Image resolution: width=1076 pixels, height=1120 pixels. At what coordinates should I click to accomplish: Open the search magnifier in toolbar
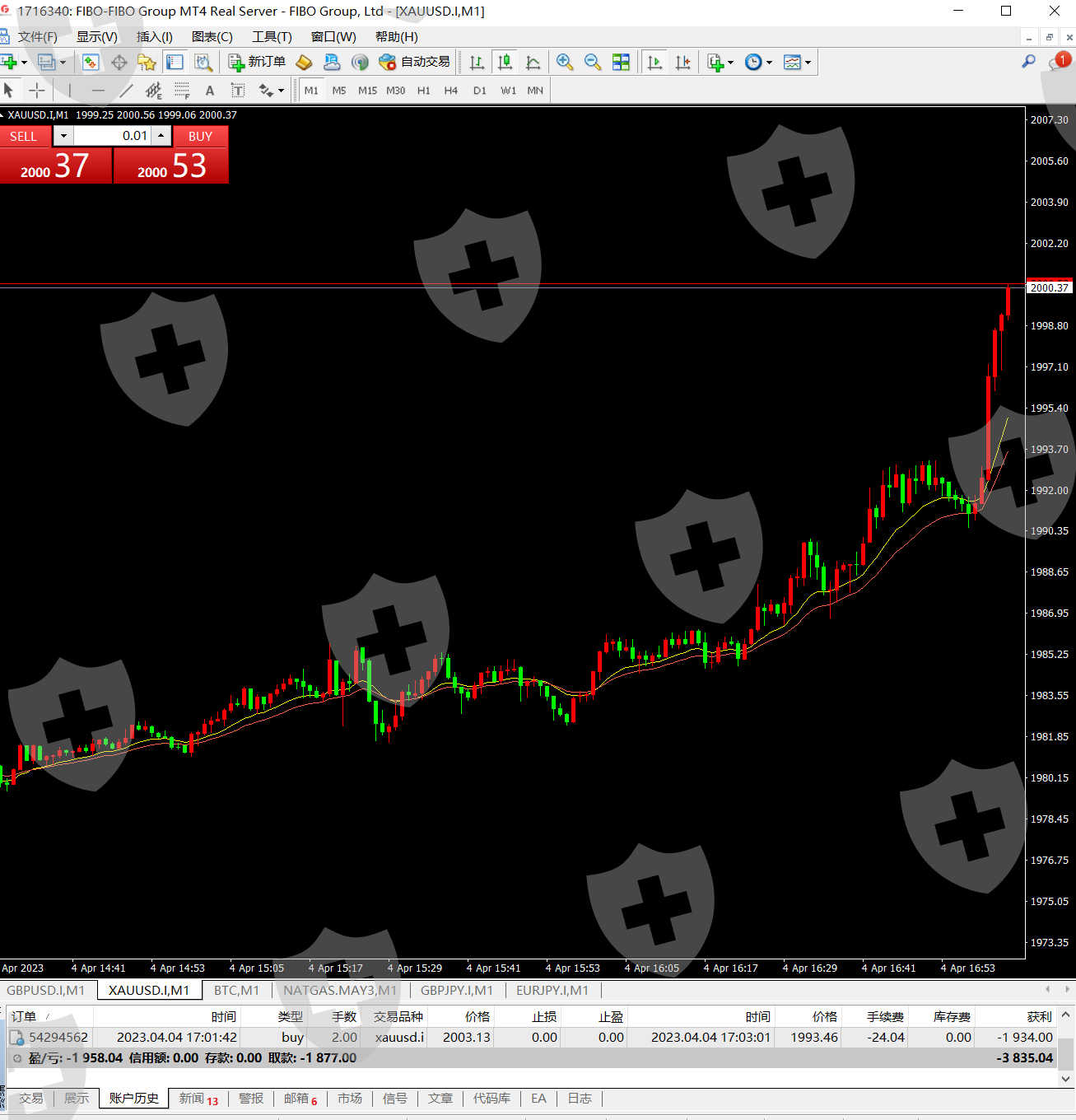click(x=1028, y=62)
